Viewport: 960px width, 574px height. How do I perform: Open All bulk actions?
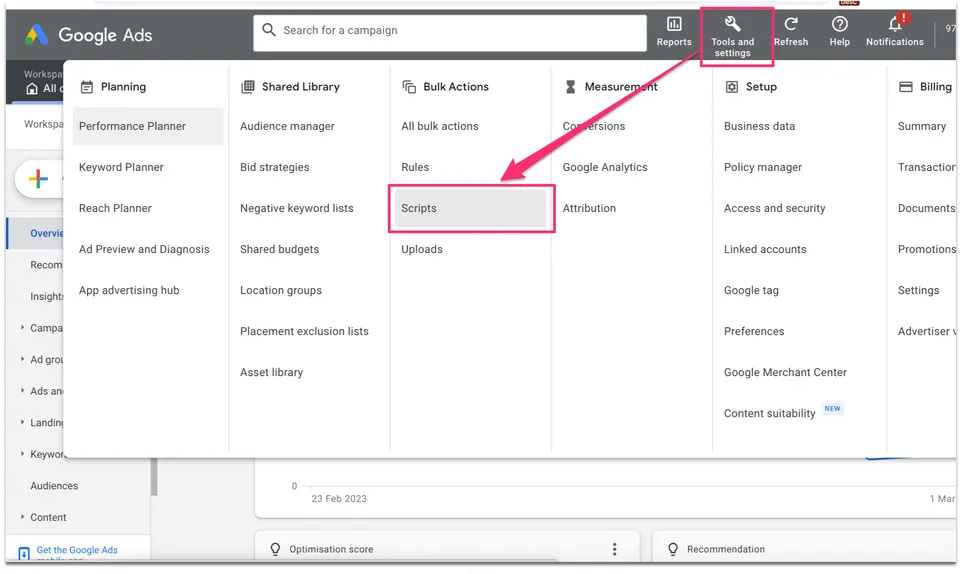point(440,126)
